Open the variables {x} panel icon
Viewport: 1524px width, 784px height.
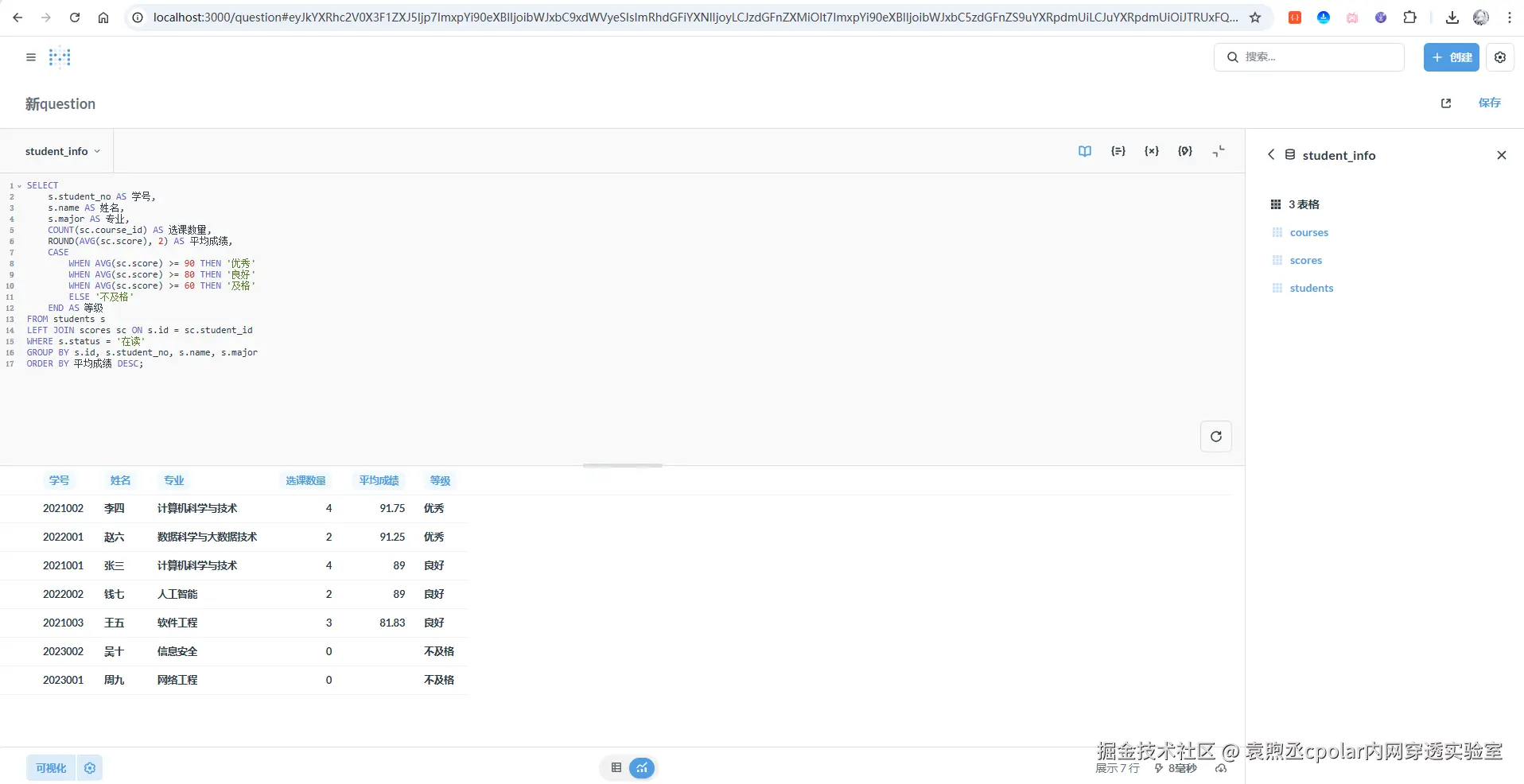point(1152,151)
